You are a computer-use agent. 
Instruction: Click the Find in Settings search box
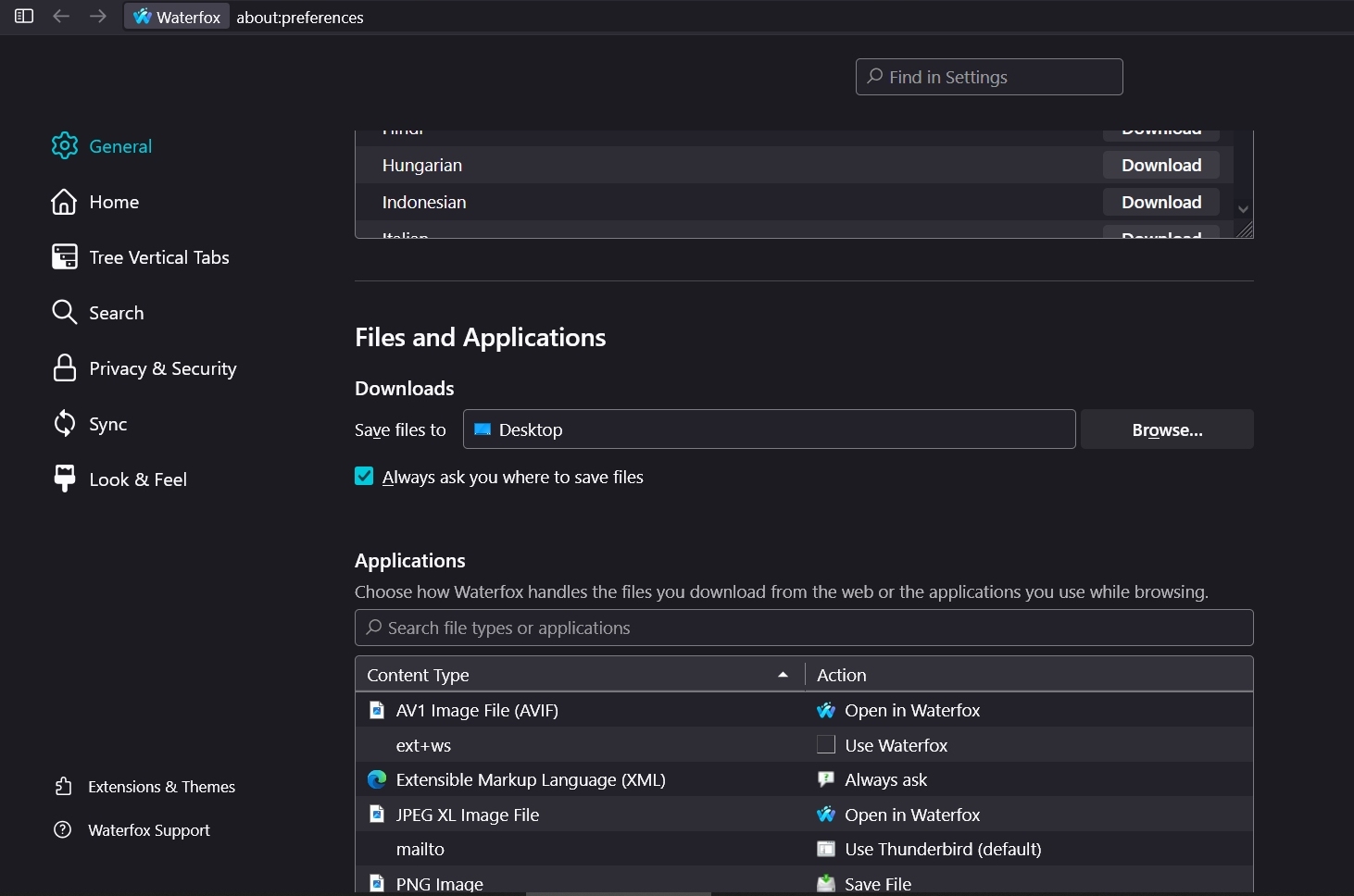pyautogui.click(x=989, y=77)
